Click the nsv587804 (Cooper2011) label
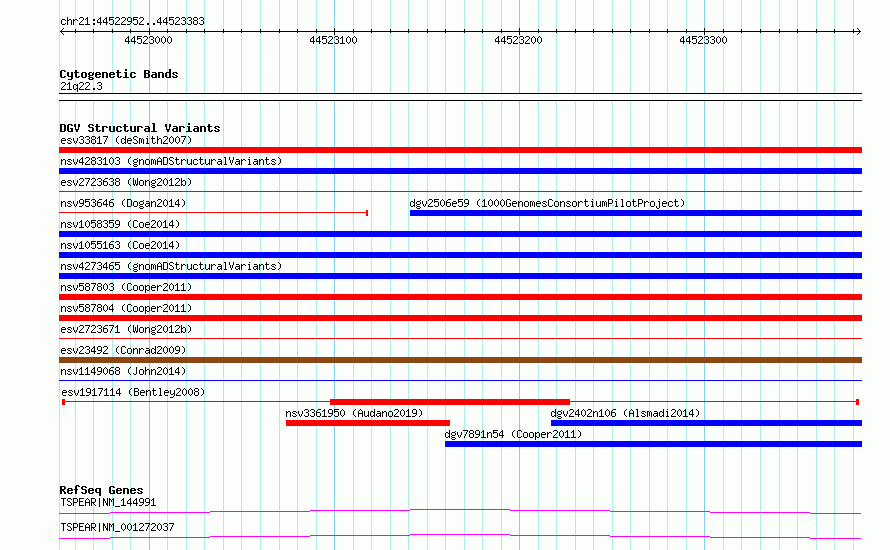The width and height of the screenshot is (890, 550). [126, 308]
